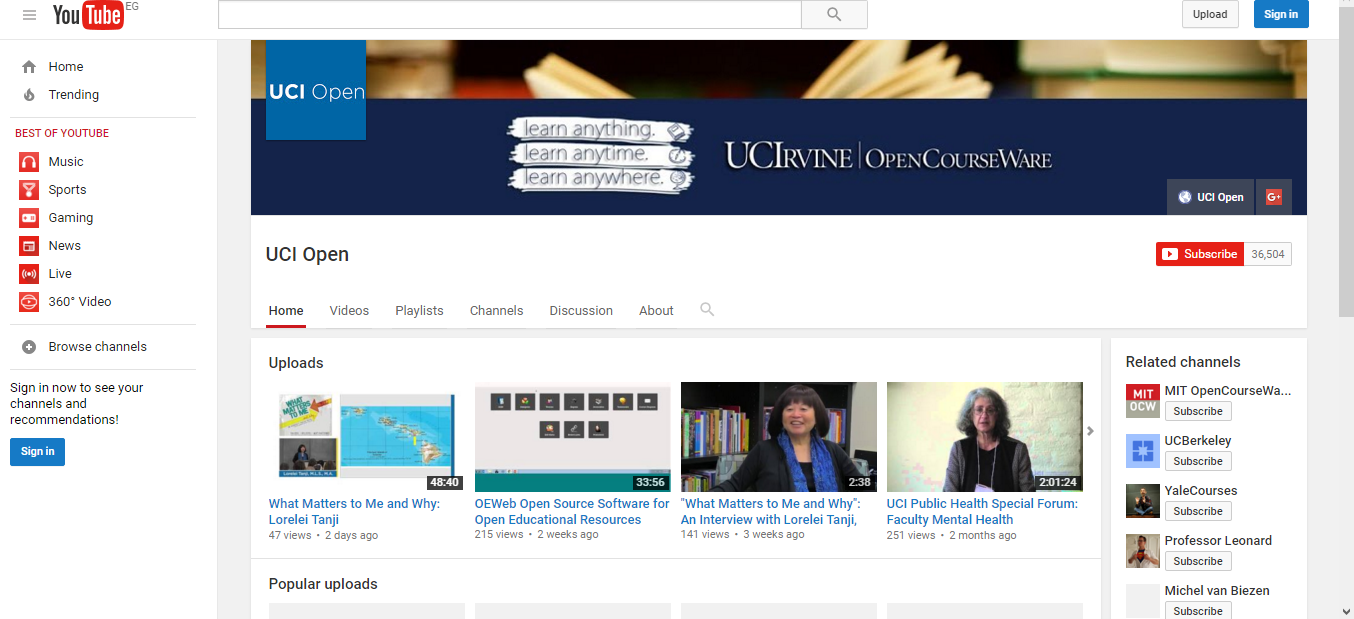Click the Trending flame icon
The height and width of the screenshot is (619, 1354).
coord(29,95)
